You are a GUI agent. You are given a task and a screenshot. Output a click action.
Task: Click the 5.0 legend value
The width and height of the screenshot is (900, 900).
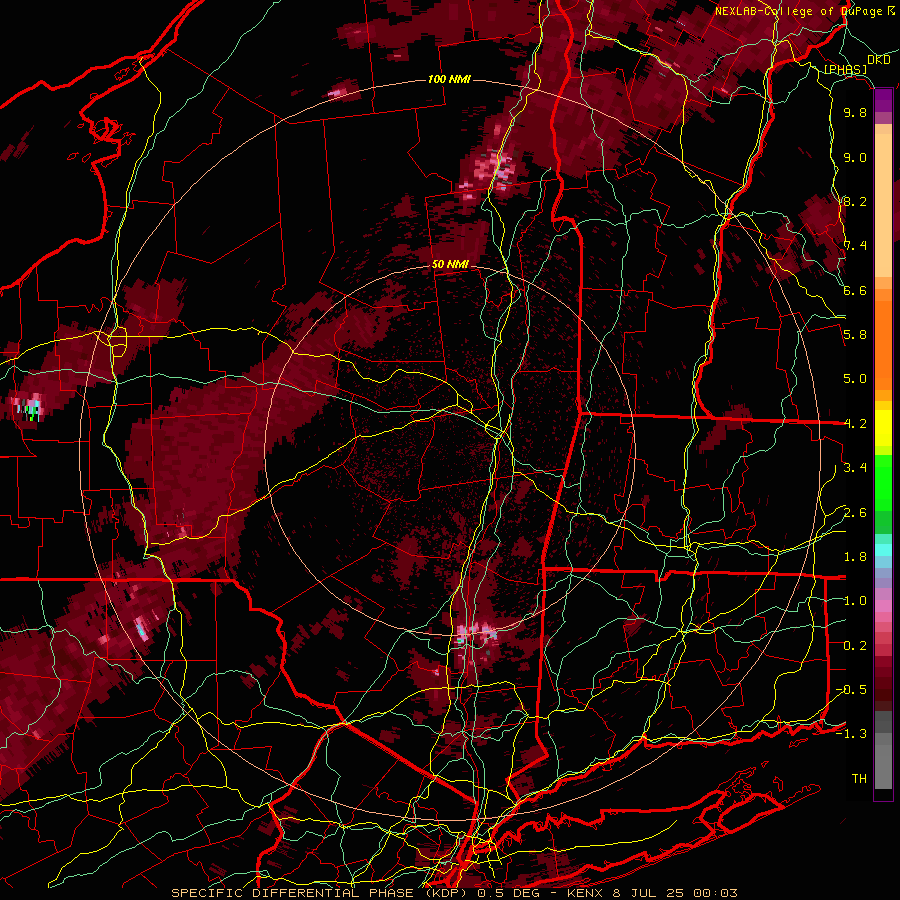click(x=855, y=379)
